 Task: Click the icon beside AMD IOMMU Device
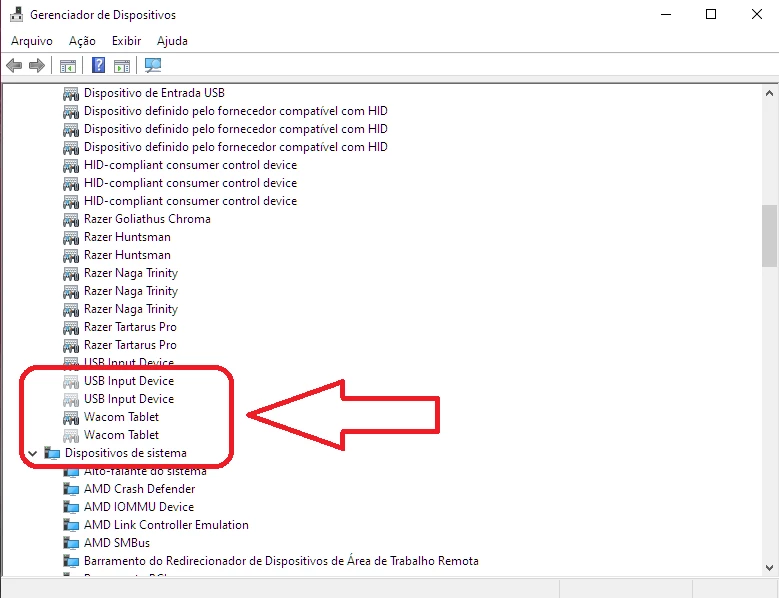71,507
